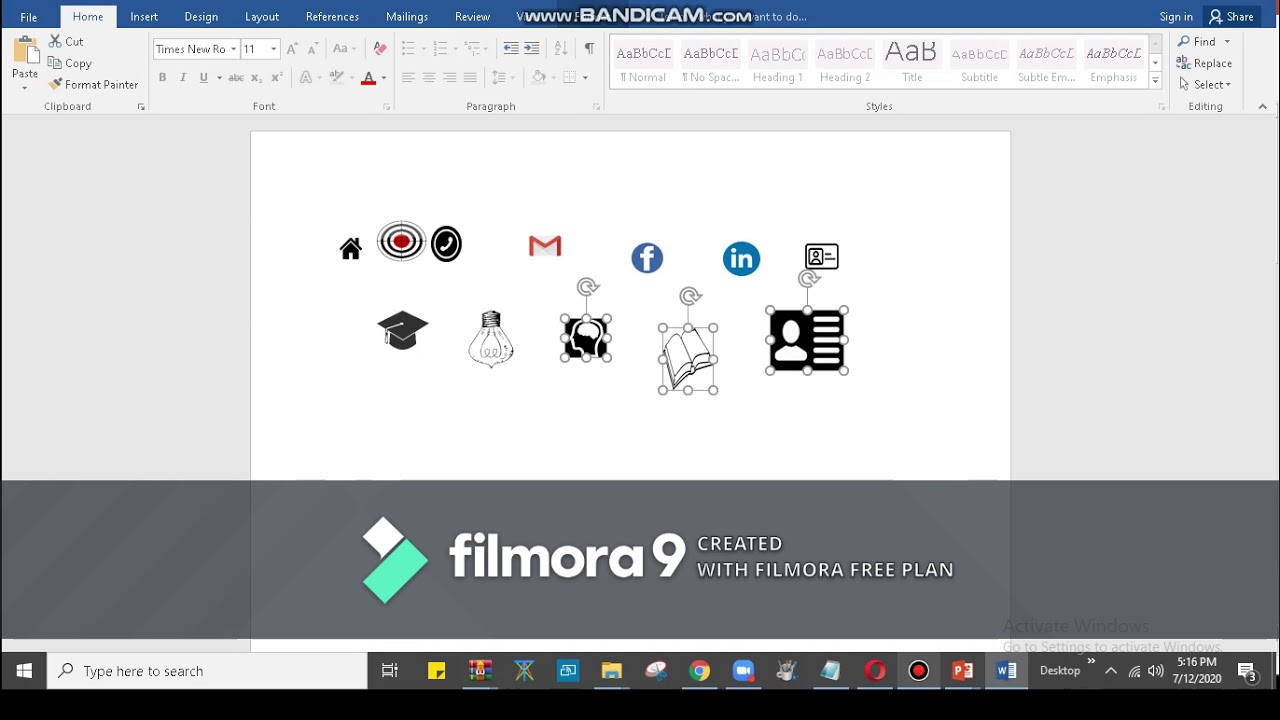
Task: Open the font size dropdown
Action: 273,49
